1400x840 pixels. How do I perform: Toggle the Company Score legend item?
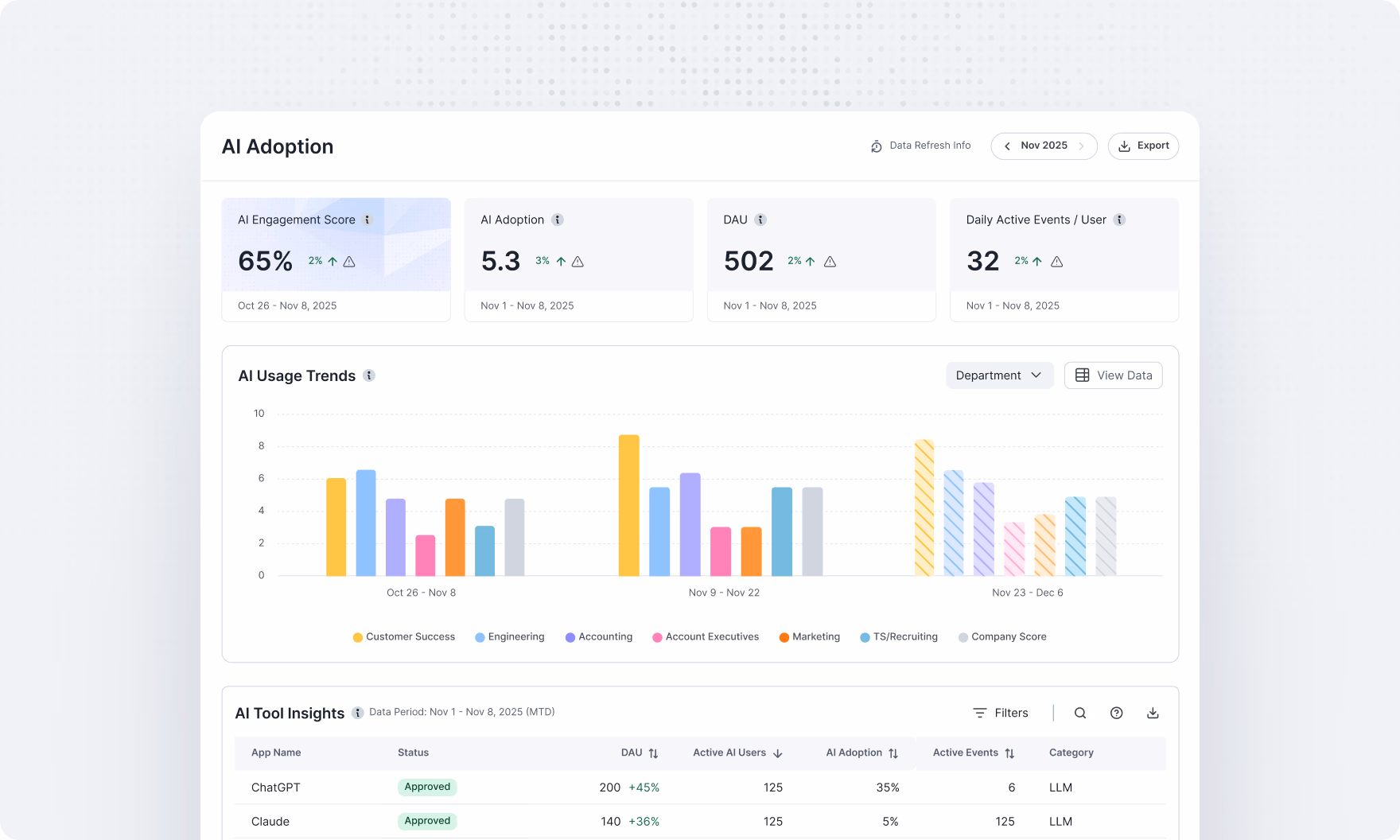click(1002, 636)
